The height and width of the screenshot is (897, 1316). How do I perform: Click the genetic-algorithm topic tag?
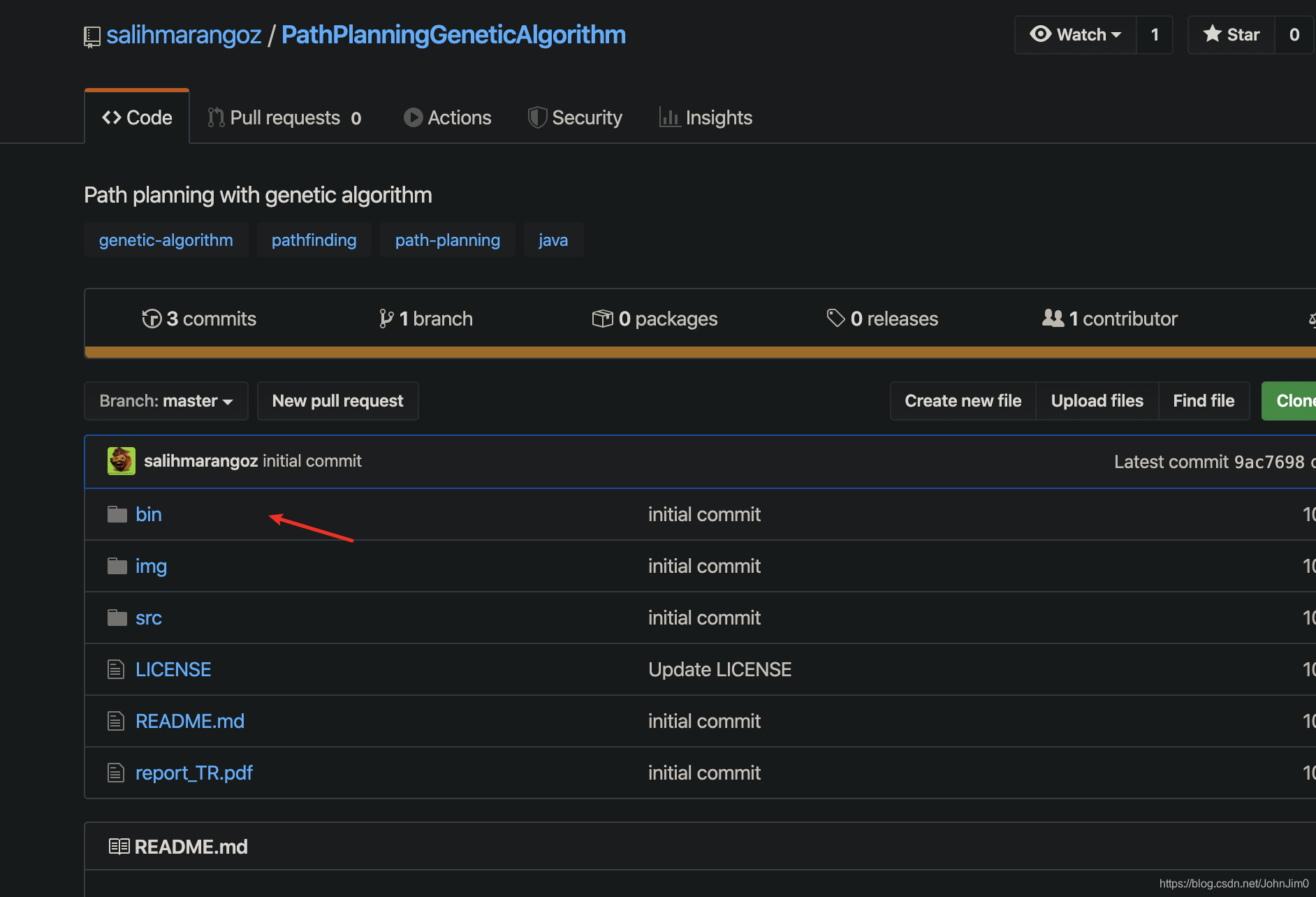point(166,240)
